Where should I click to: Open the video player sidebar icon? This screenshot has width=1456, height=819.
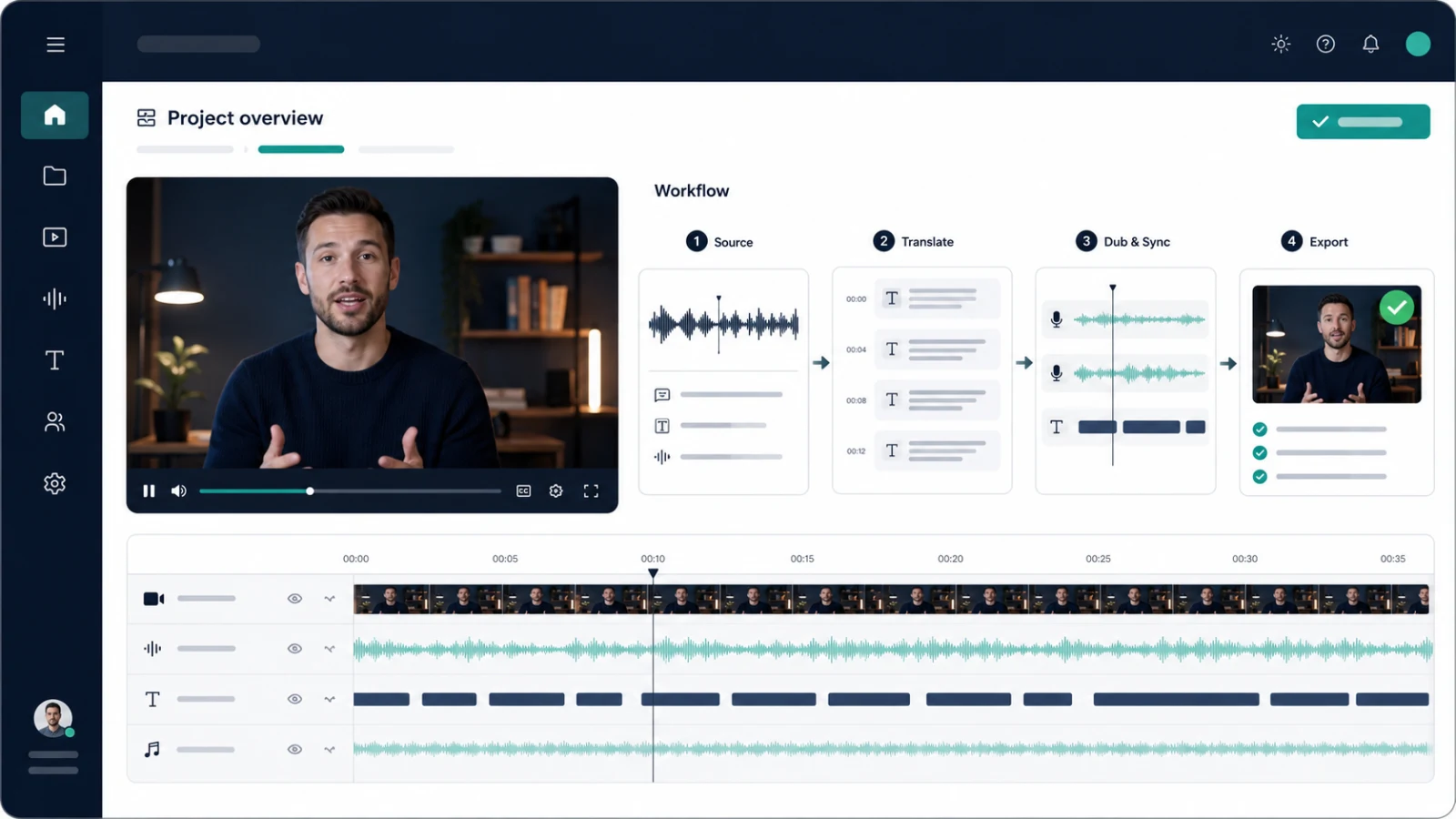pyautogui.click(x=55, y=238)
